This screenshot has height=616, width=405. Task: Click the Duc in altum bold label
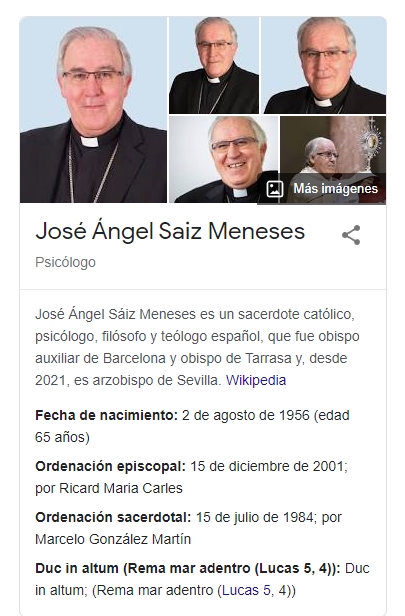point(188,568)
